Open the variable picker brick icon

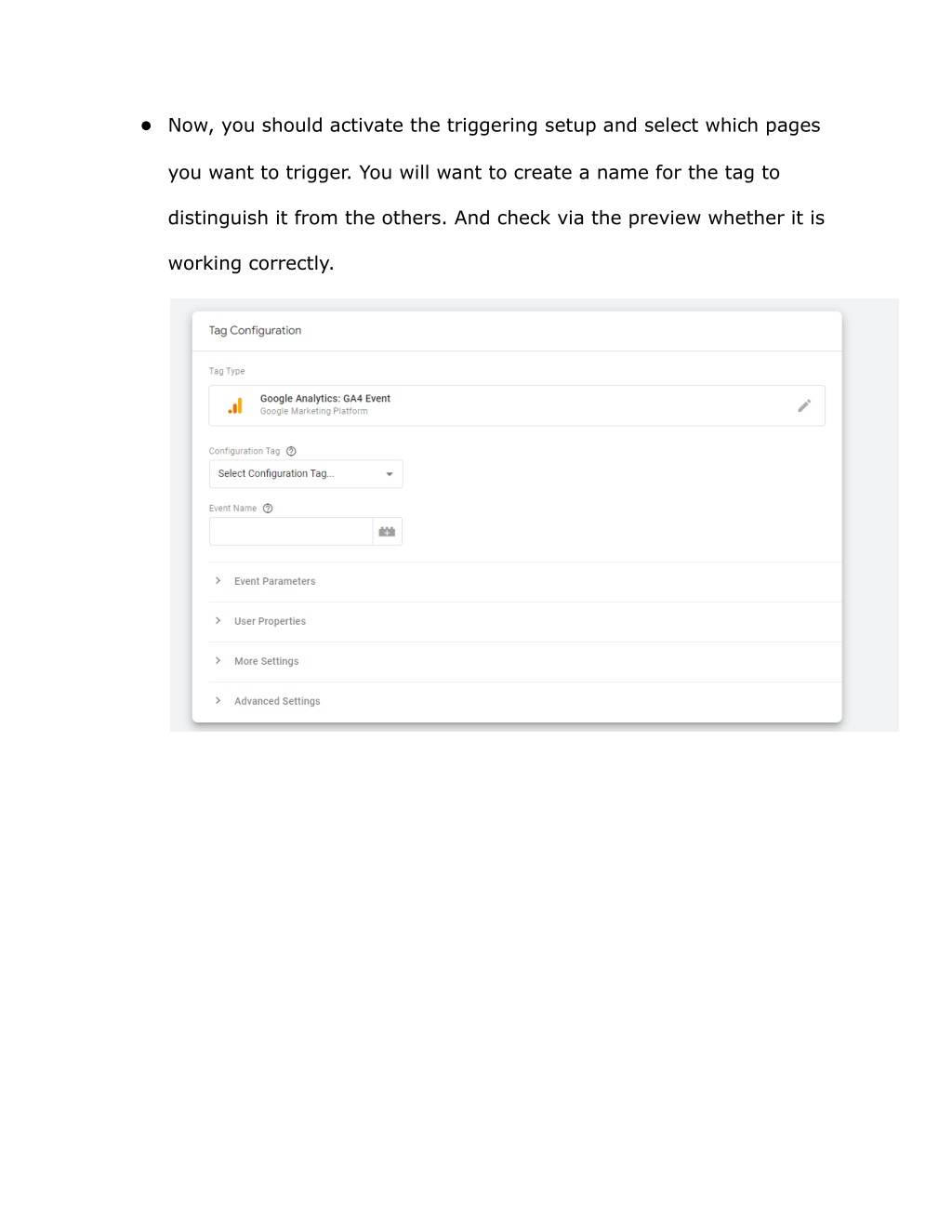point(388,532)
